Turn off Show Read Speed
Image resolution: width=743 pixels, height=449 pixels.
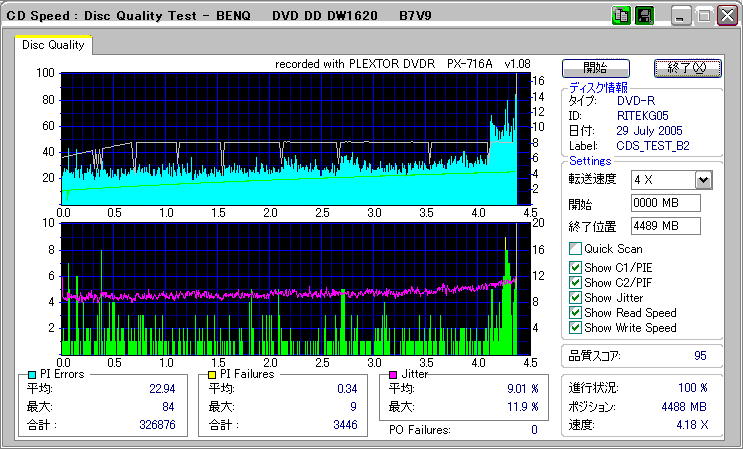pos(575,312)
